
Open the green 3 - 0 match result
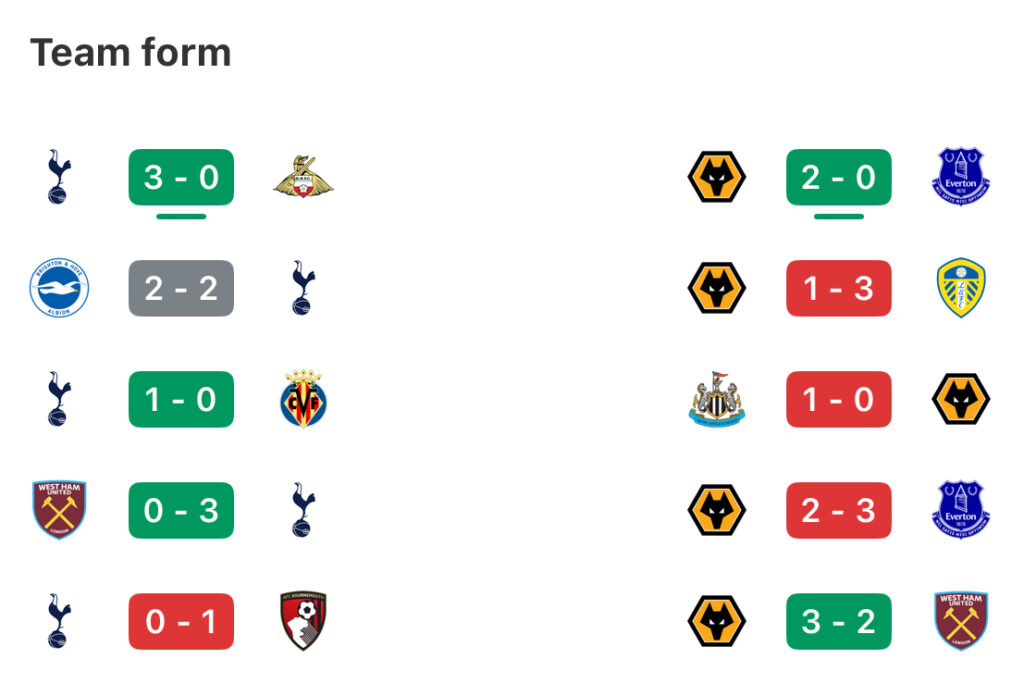tap(181, 177)
